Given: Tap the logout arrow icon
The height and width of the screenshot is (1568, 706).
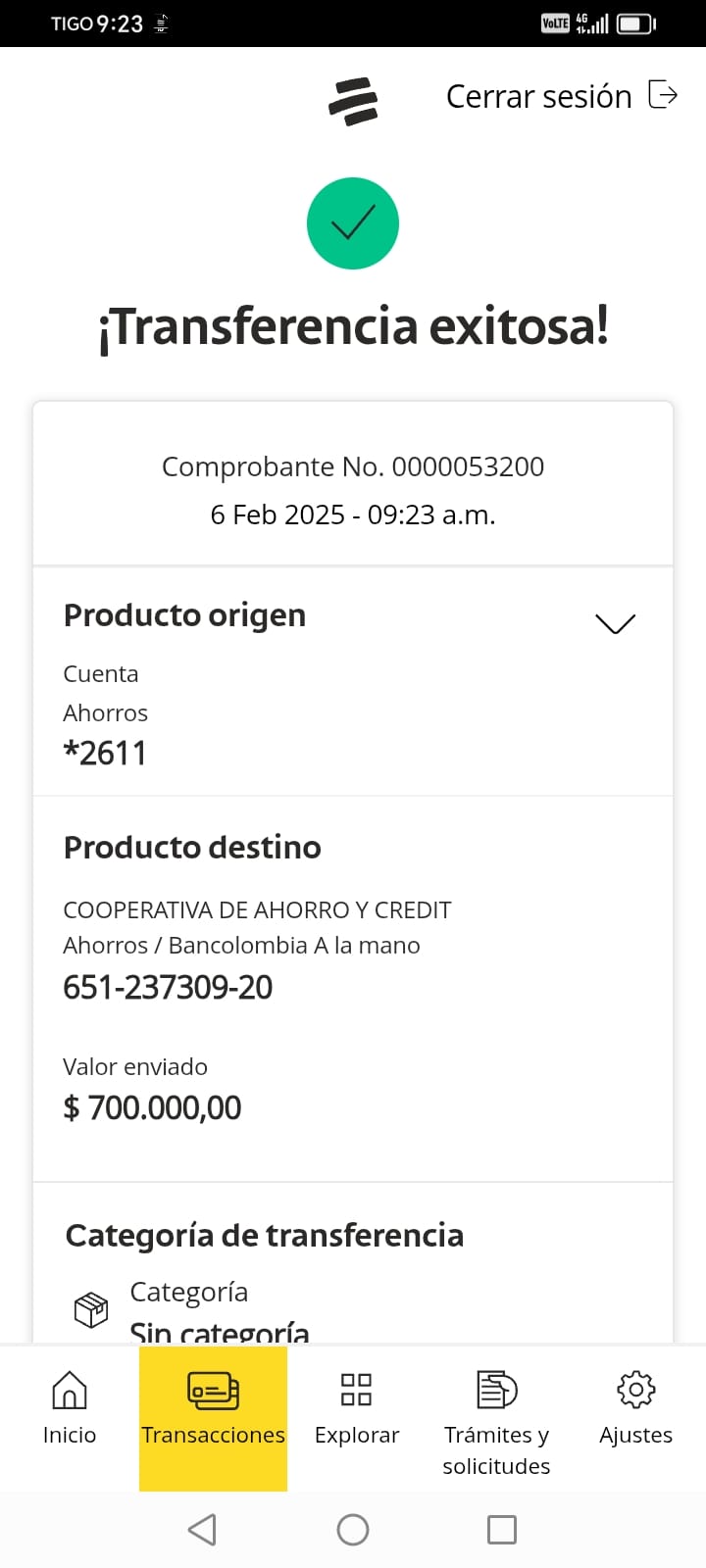Looking at the screenshot, I should pos(664,95).
